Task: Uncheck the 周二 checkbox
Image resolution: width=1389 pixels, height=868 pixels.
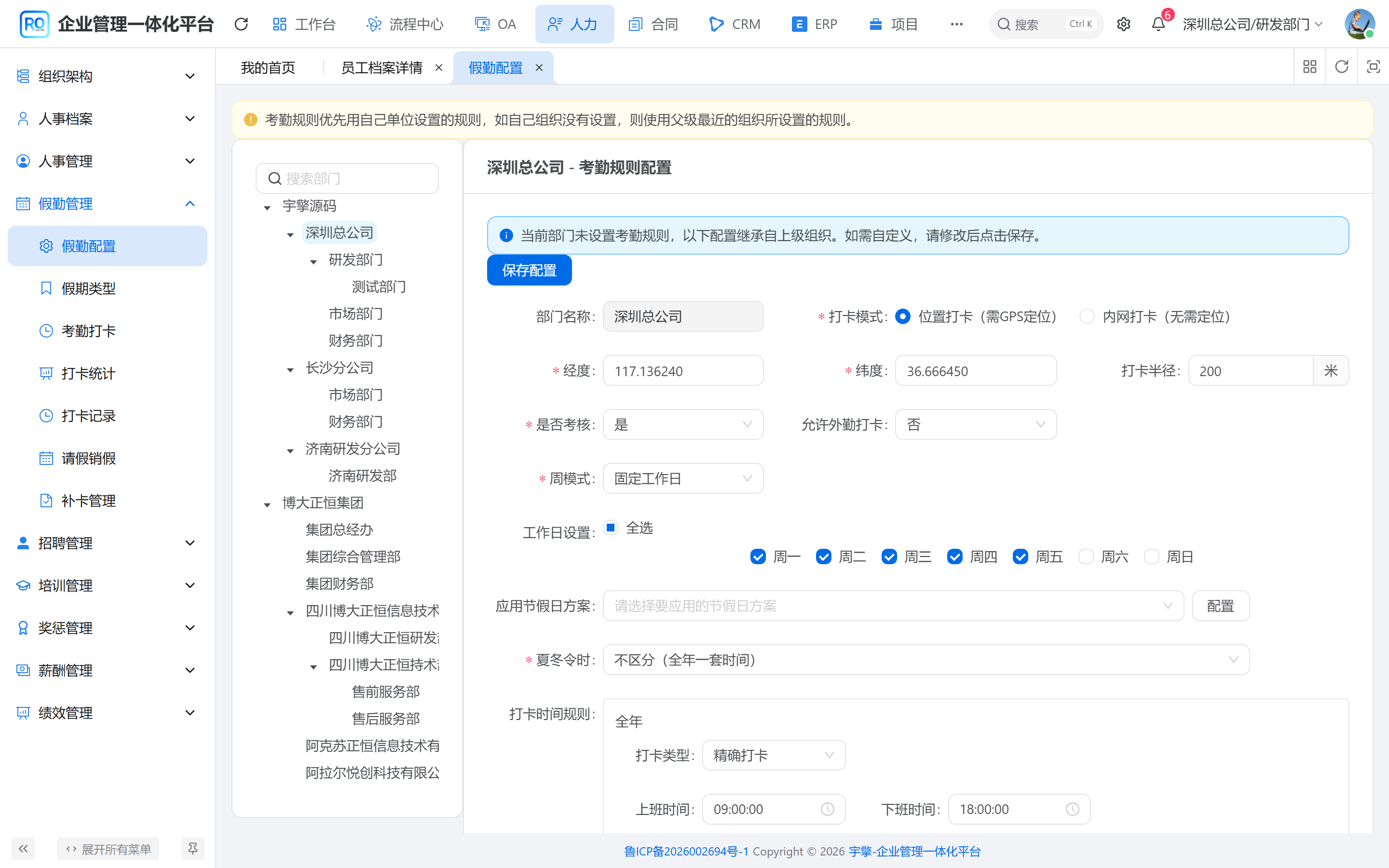Action: (x=824, y=556)
